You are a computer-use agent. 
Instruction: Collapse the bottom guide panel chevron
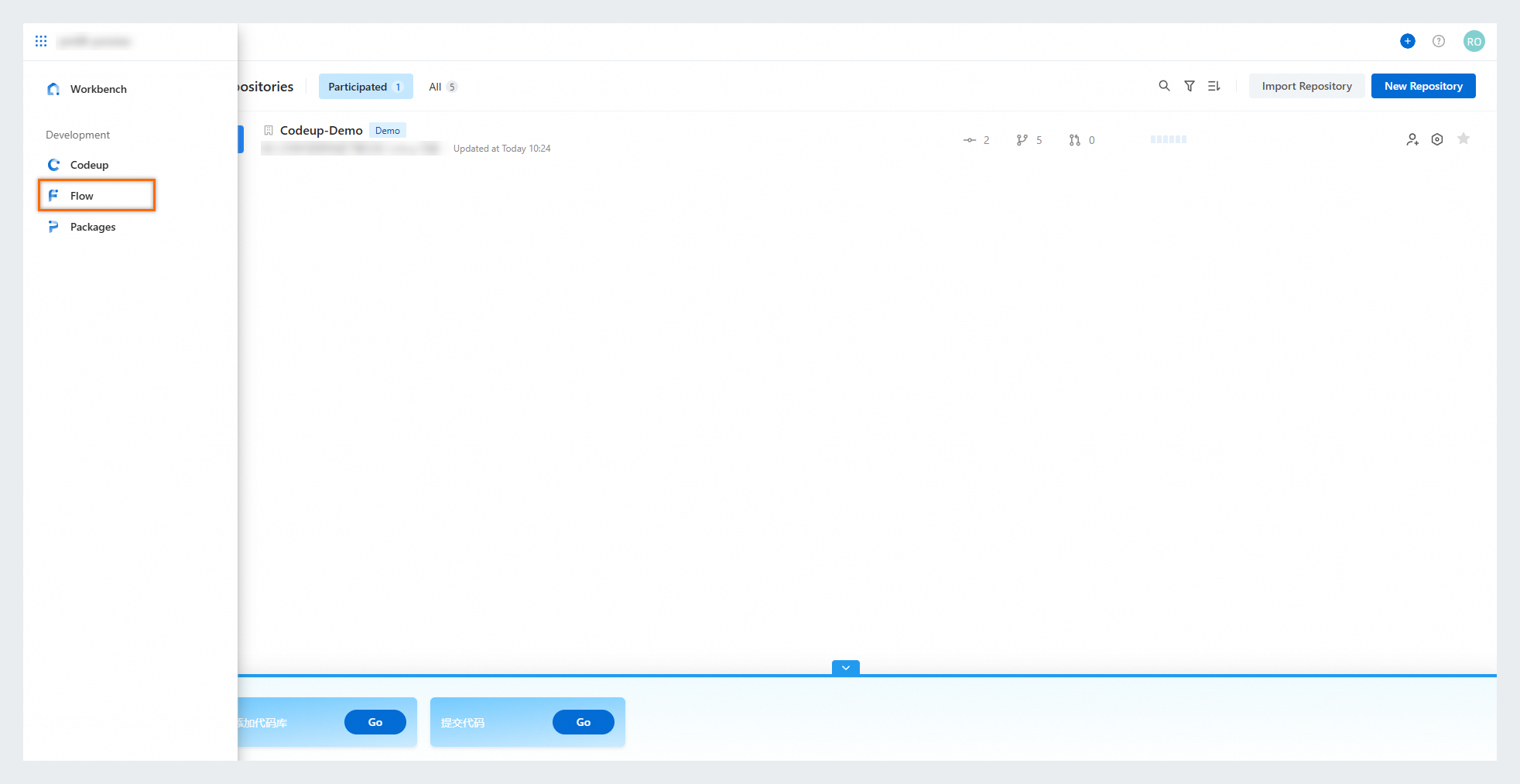pyautogui.click(x=846, y=668)
